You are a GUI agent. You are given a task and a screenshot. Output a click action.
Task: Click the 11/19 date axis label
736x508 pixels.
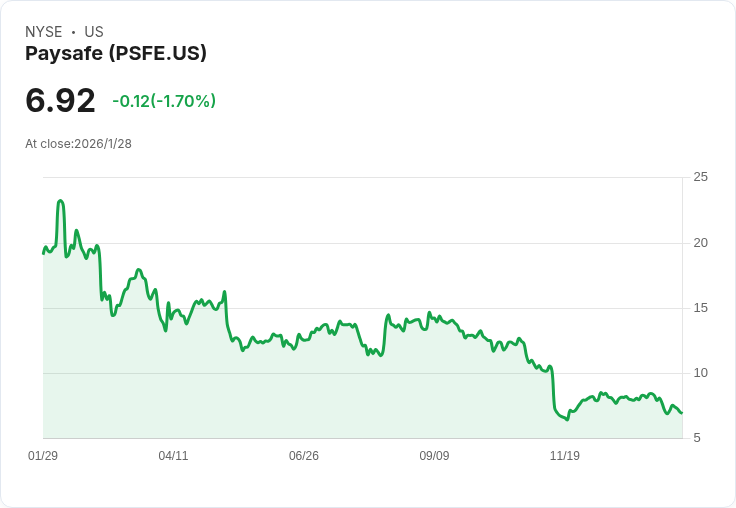(565, 456)
